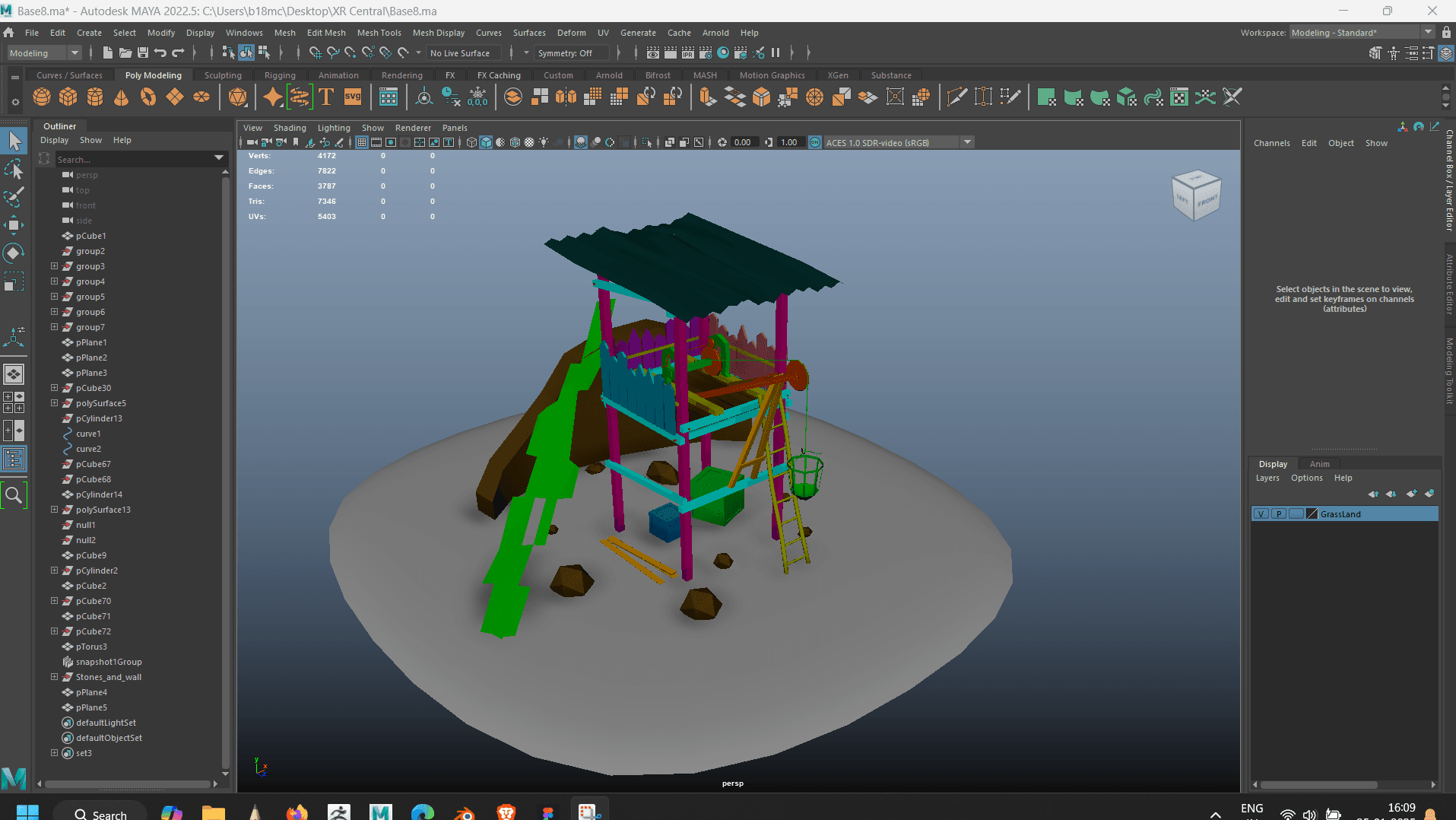
Task: Open the Mesh Tools menu
Action: [x=379, y=33]
